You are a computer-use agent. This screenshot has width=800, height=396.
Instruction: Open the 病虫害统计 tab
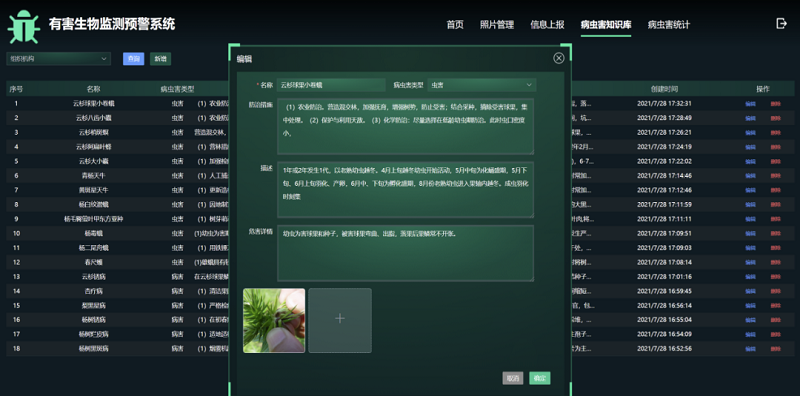click(x=669, y=24)
